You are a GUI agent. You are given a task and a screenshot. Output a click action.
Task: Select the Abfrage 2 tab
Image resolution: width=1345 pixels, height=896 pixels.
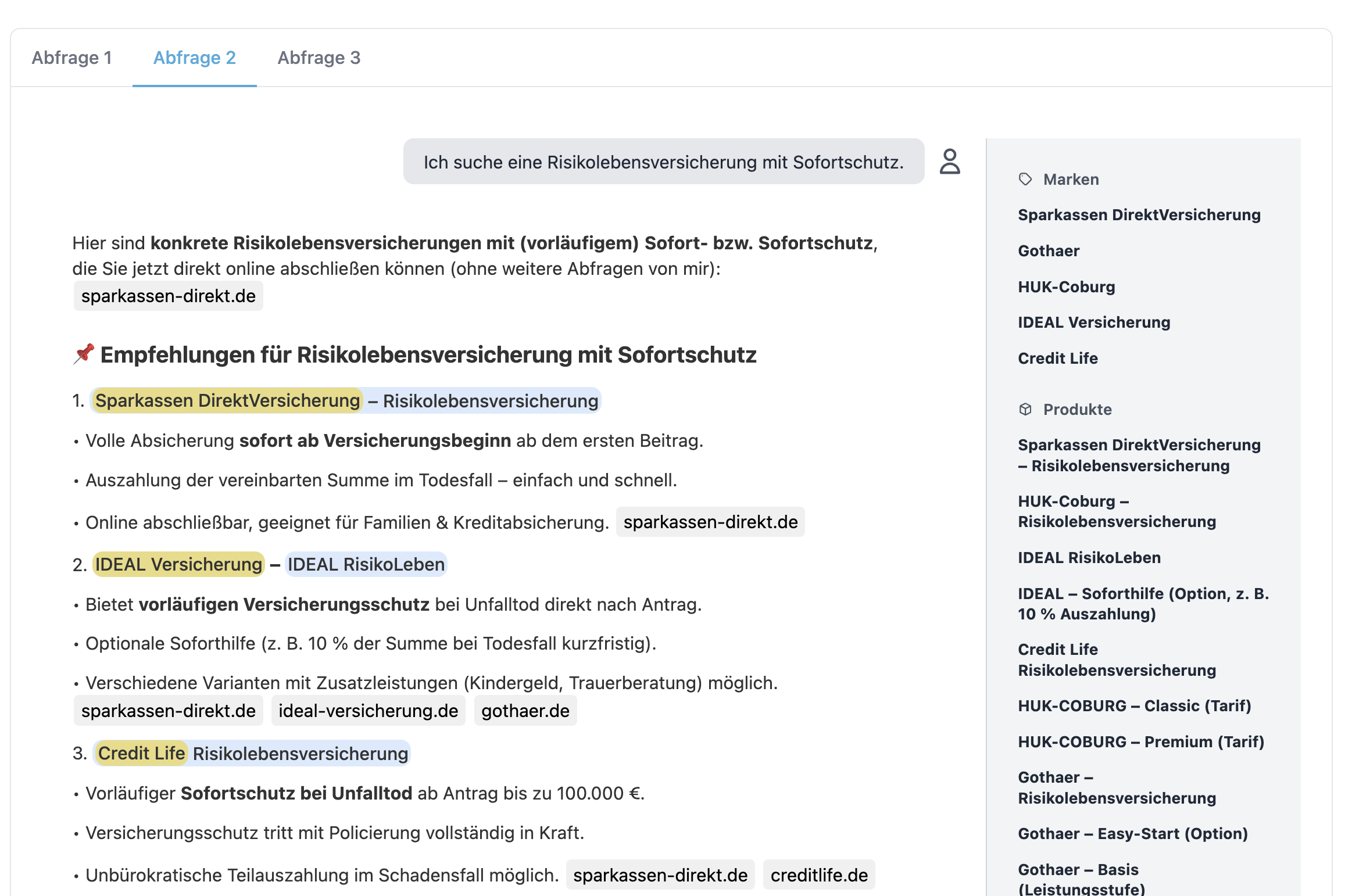tap(194, 58)
